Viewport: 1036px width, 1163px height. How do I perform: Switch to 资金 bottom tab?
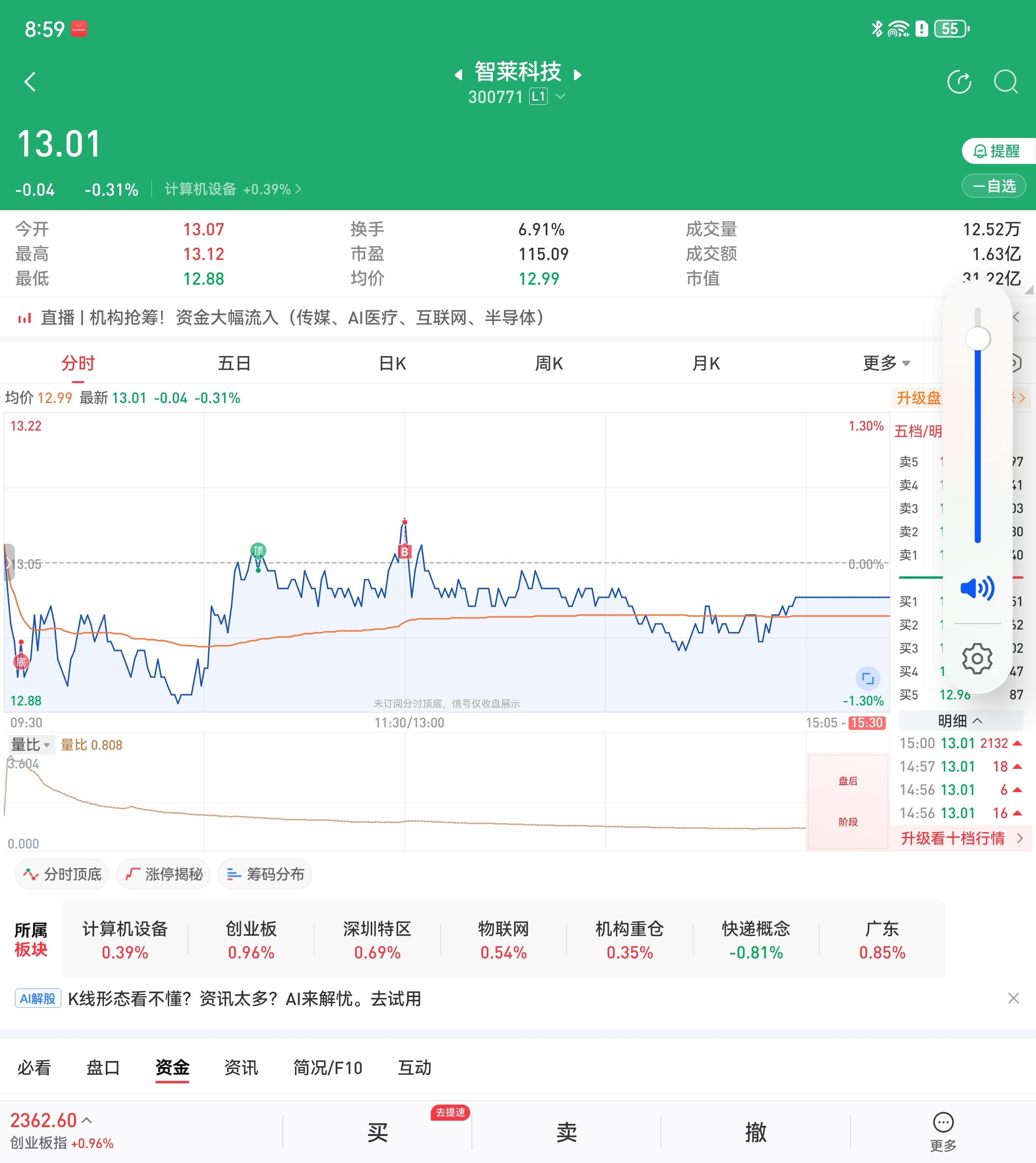pyautogui.click(x=172, y=1067)
